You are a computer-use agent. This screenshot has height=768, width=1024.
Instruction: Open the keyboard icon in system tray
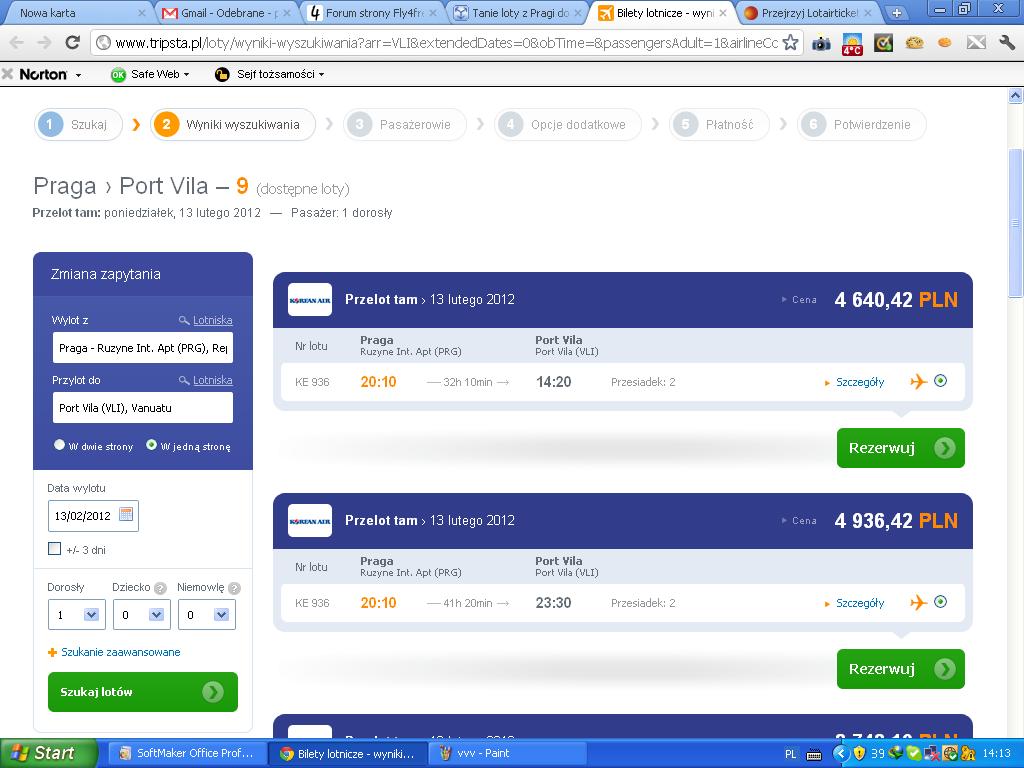click(x=814, y=754)
